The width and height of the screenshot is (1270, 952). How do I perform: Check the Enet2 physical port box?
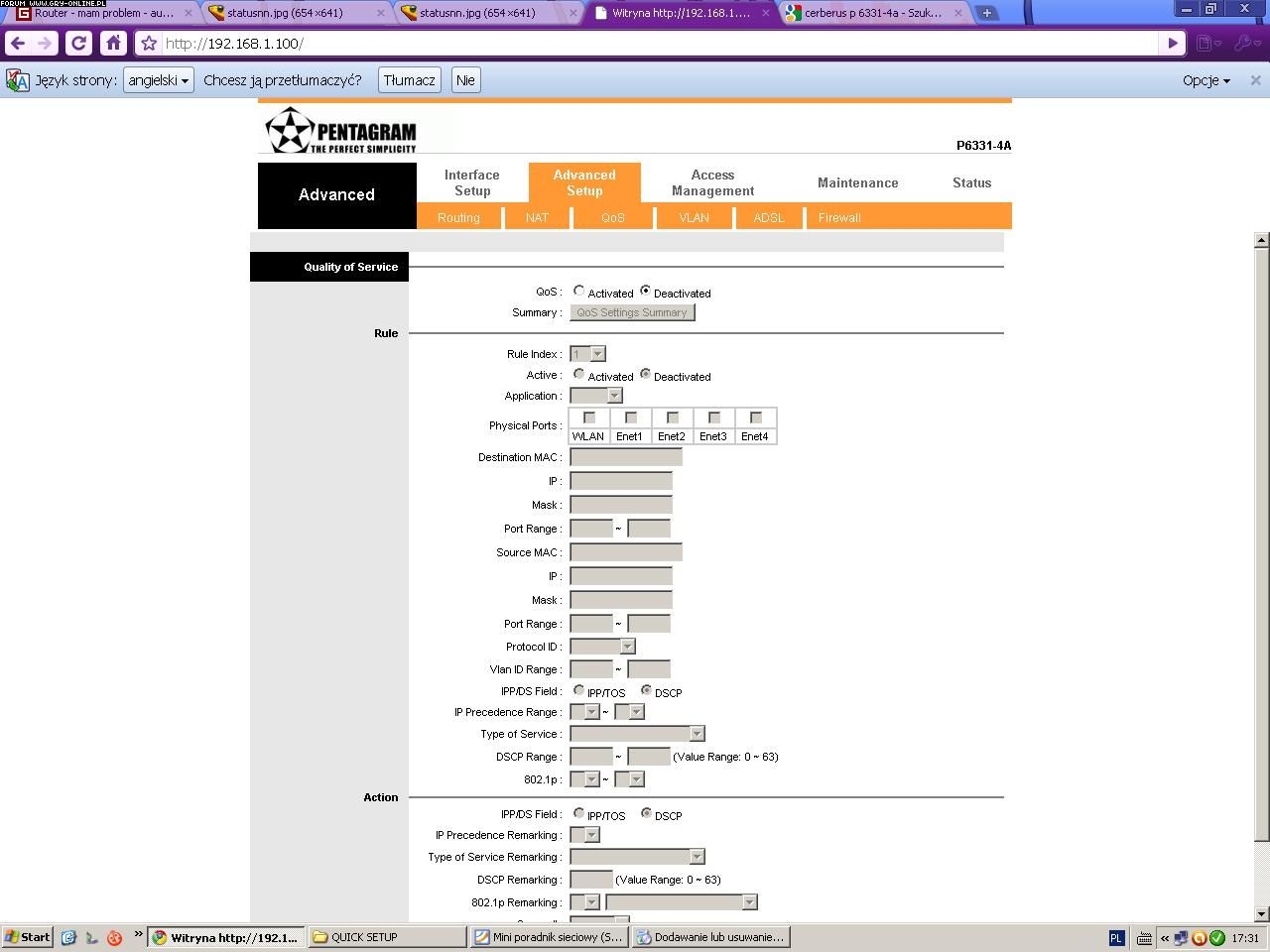click(673, 417)
